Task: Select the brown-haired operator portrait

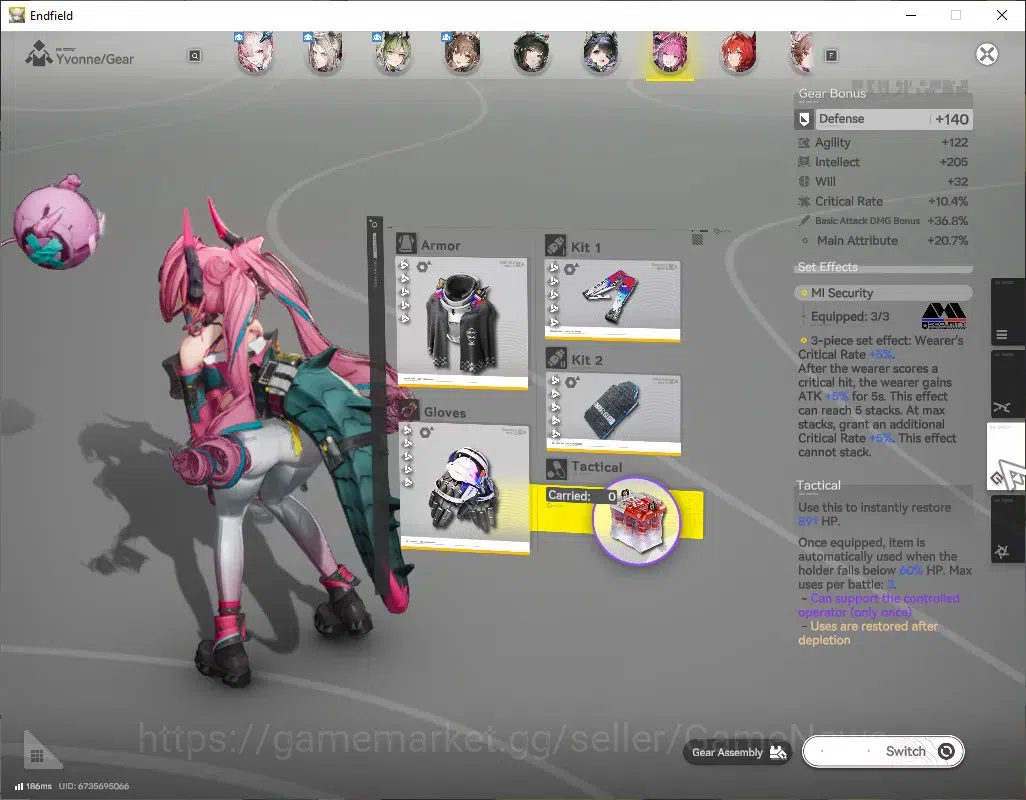Action: (x=462, y=53)
